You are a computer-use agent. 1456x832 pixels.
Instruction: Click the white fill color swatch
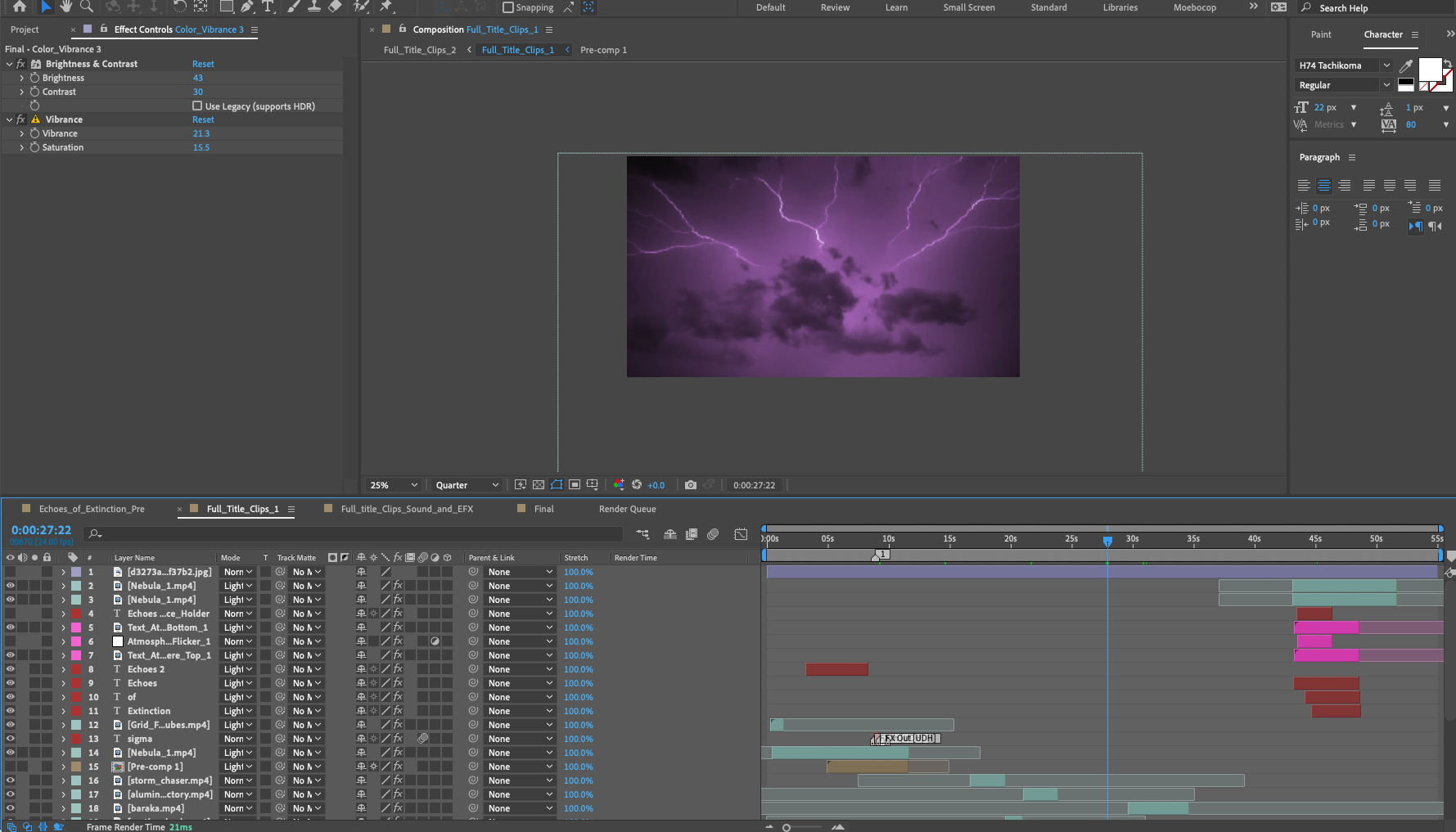point(1429,69)
